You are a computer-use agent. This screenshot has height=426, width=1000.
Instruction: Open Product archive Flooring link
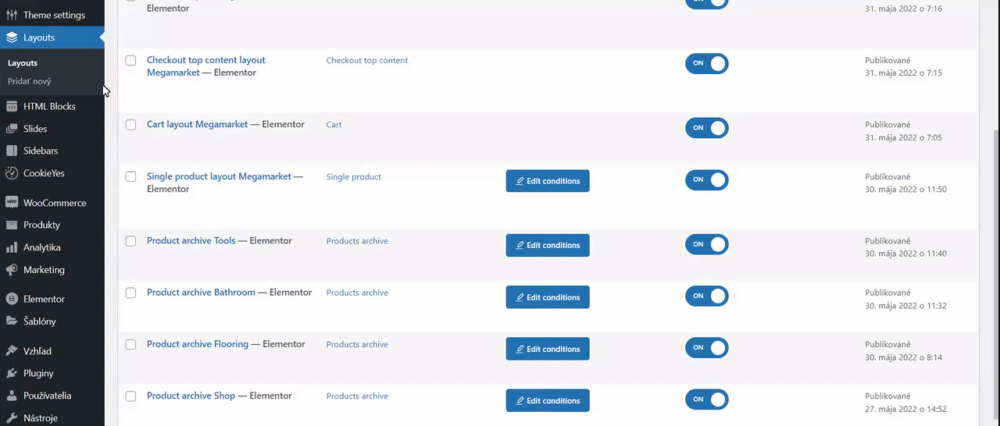click(198, 344)
